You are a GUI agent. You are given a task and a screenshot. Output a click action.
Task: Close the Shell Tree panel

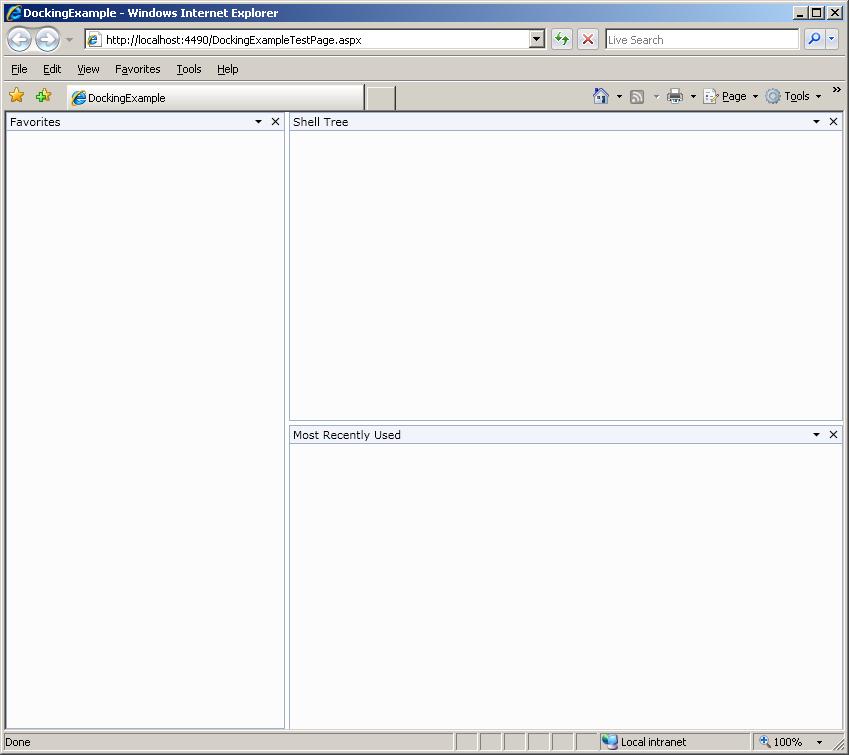(833, 121)
